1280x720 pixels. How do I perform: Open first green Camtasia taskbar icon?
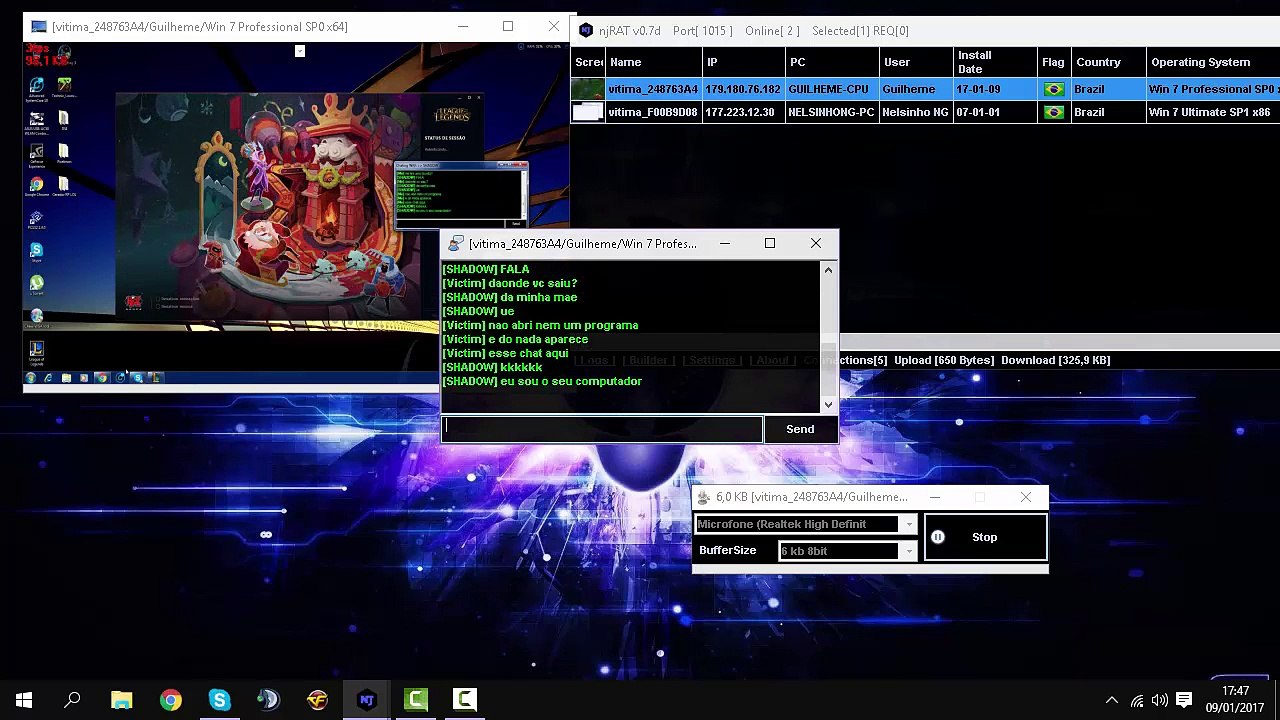[x=416, y=700]
